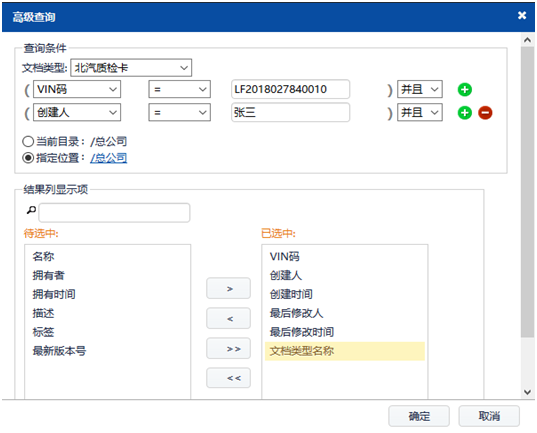The height and width of the screenshot is (433, 537).
Task: Open the 并且 dropdown in 创建人 row
Action: coord(420,113)
